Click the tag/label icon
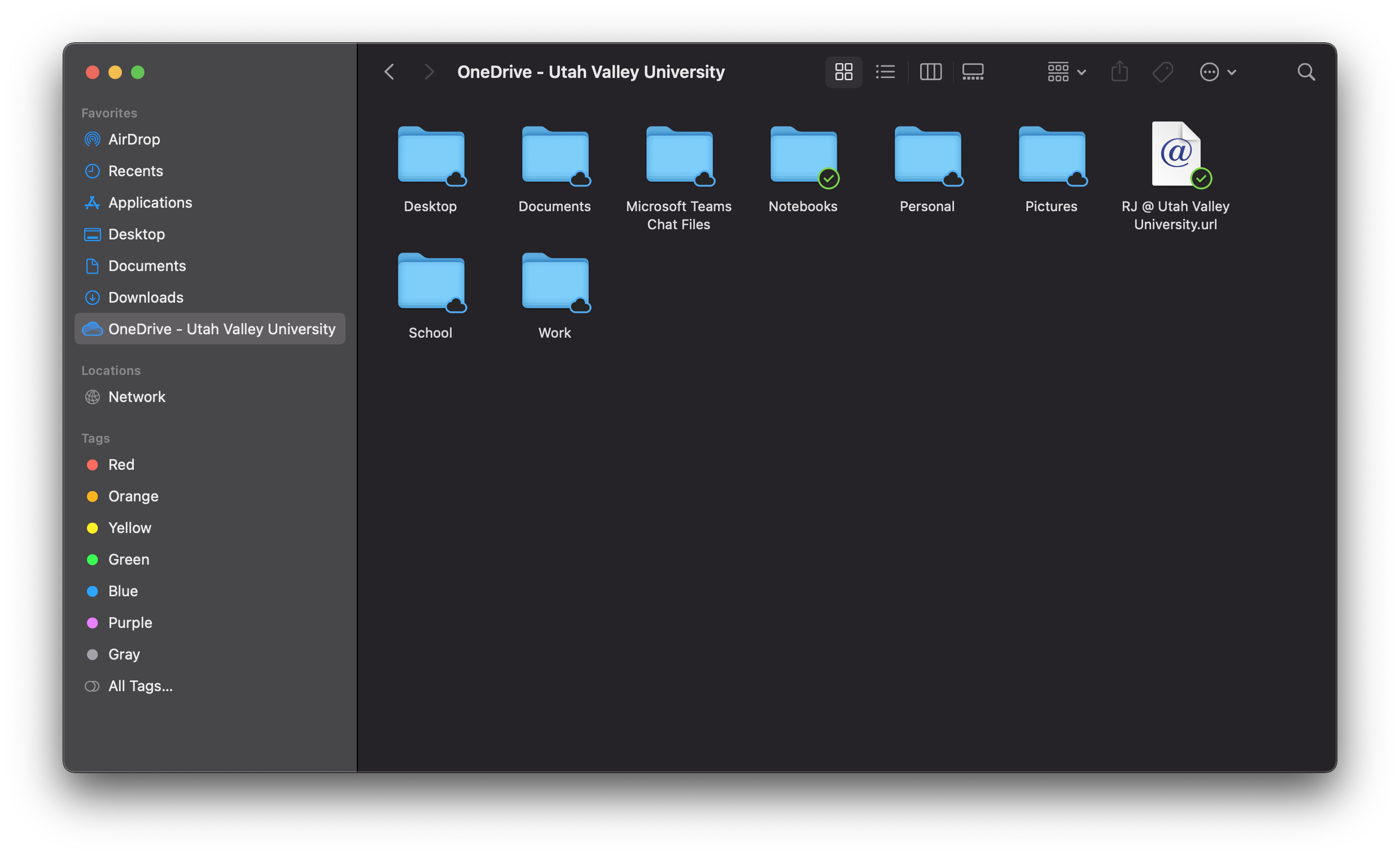 [x=1163, y=71]
